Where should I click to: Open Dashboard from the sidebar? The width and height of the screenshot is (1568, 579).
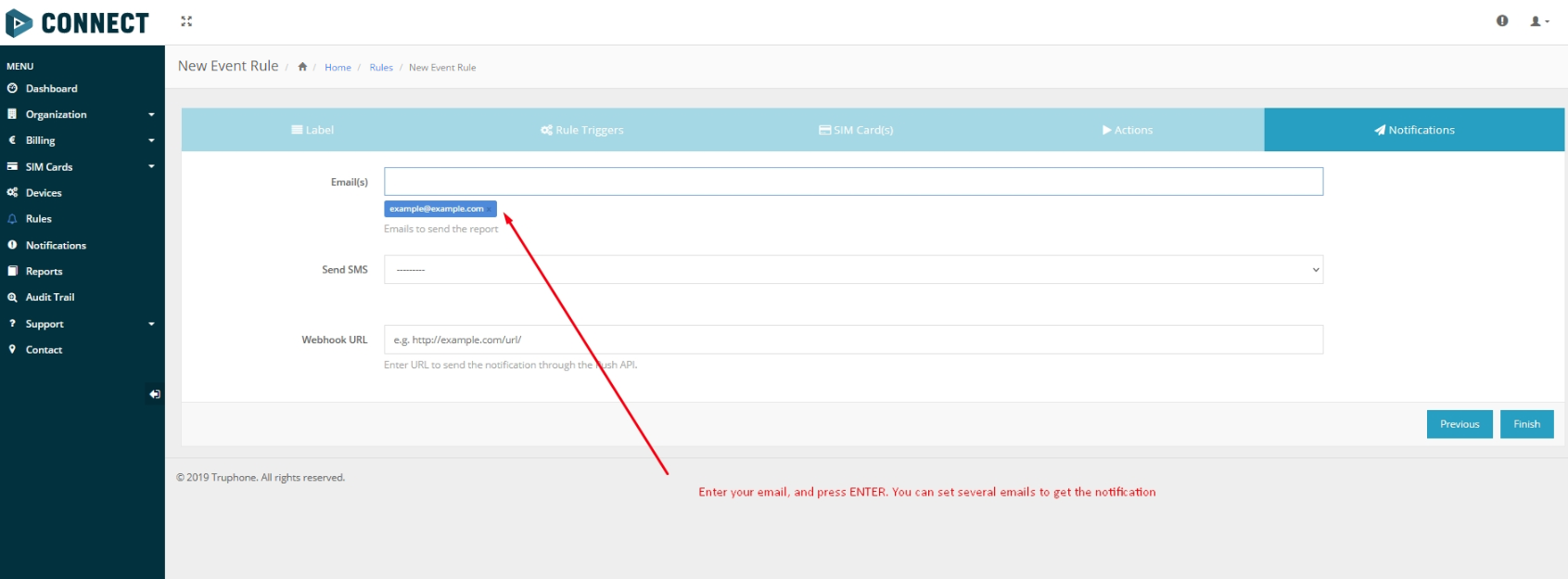click(x=51, y=89)
